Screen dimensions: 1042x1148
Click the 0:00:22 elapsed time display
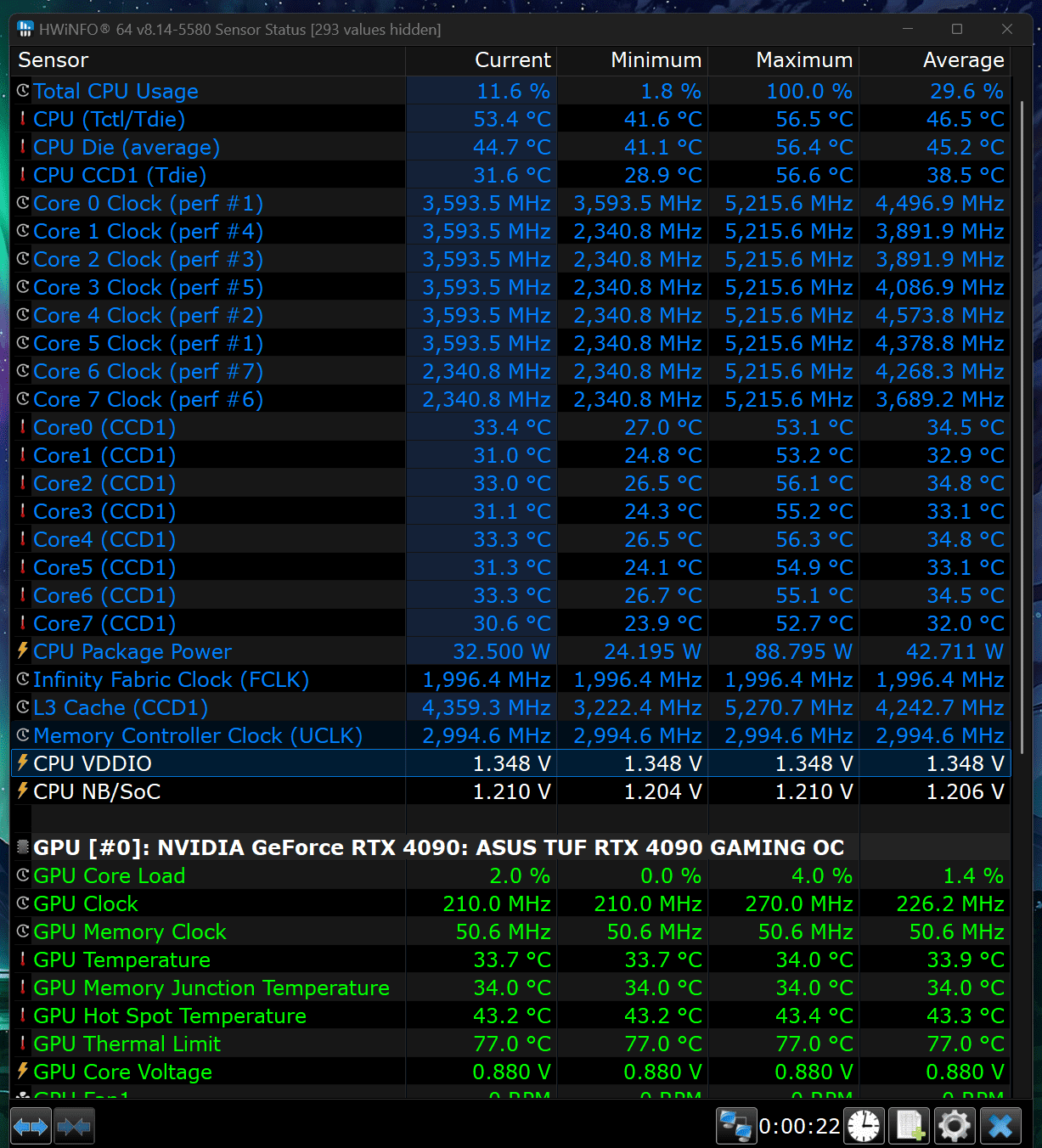799,1127
